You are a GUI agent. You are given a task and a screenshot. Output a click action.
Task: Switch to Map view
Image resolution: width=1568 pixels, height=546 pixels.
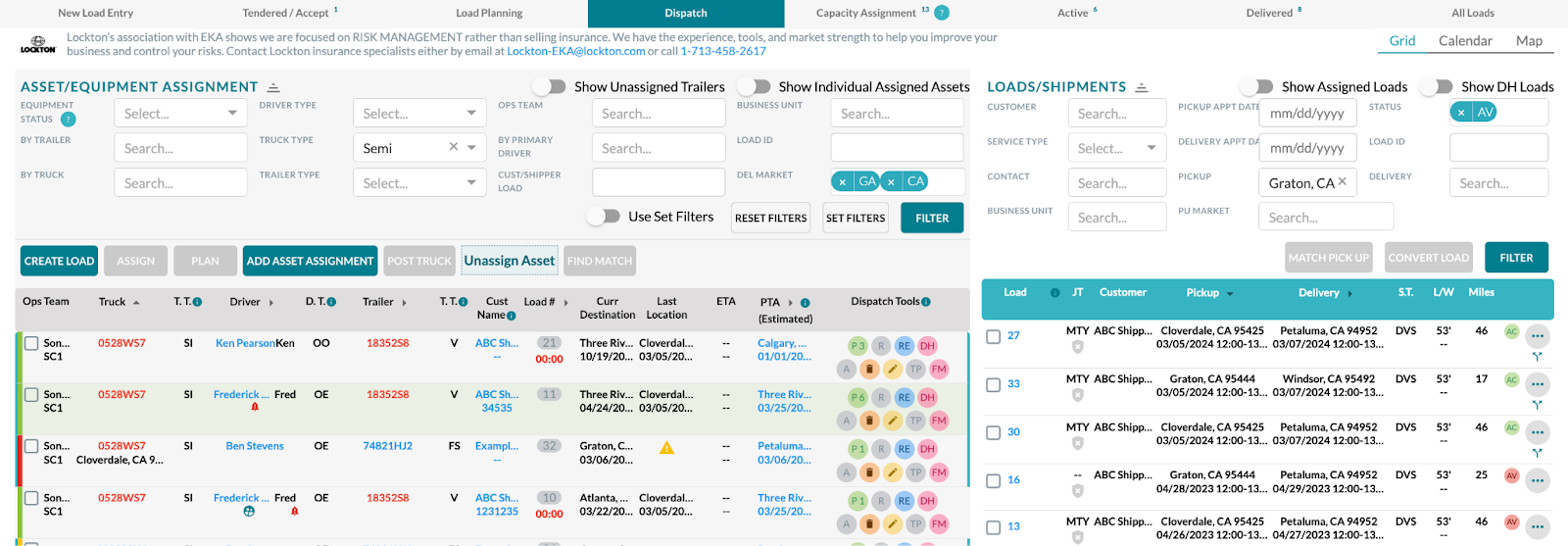1529,40
